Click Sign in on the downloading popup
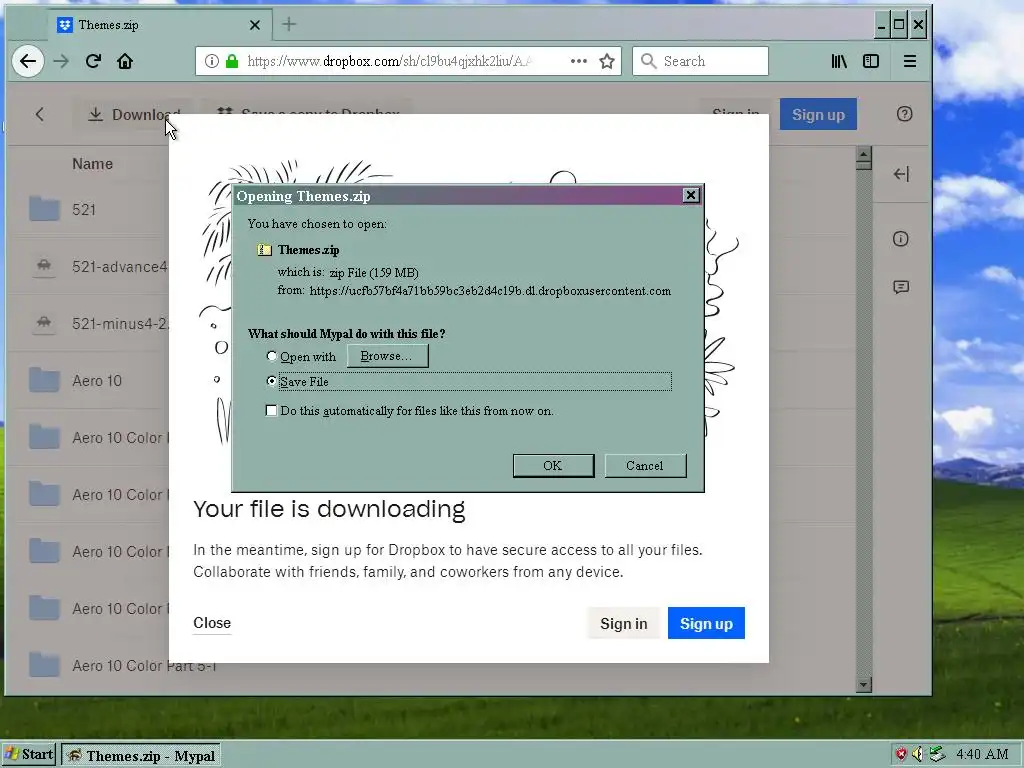The image size is (1024, 768). tap(624, 624)
